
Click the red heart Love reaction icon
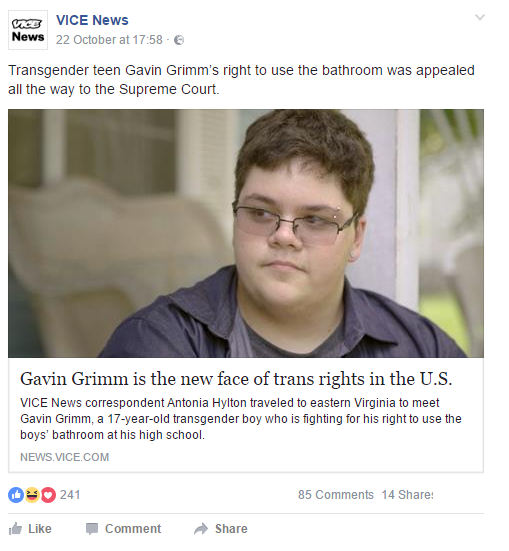click(49, 495)
